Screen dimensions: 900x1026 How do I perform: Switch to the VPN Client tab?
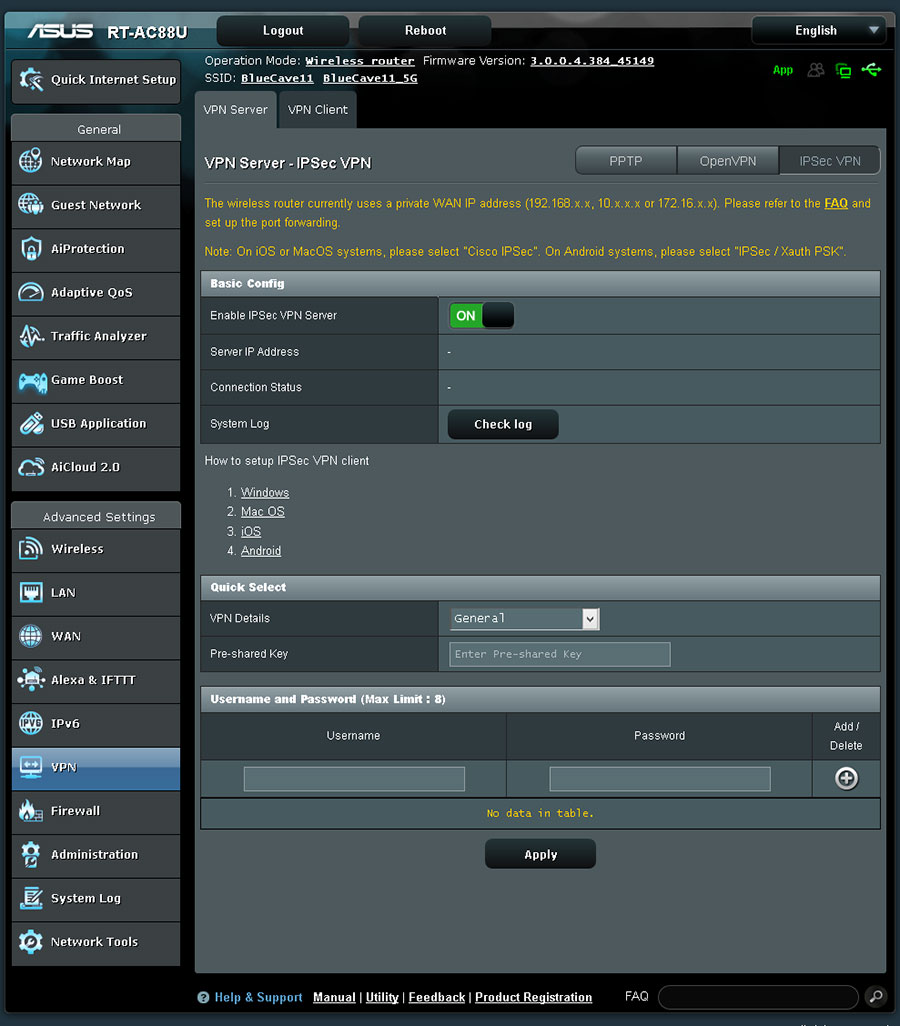coord(317,110)
